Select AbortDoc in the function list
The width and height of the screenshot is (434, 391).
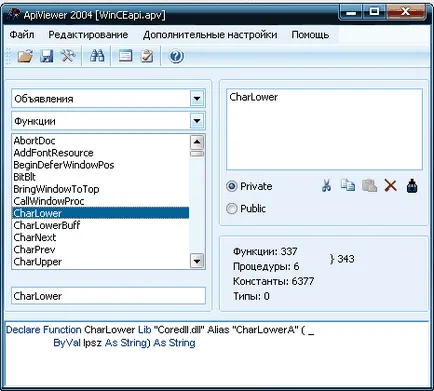pos(100,141)
